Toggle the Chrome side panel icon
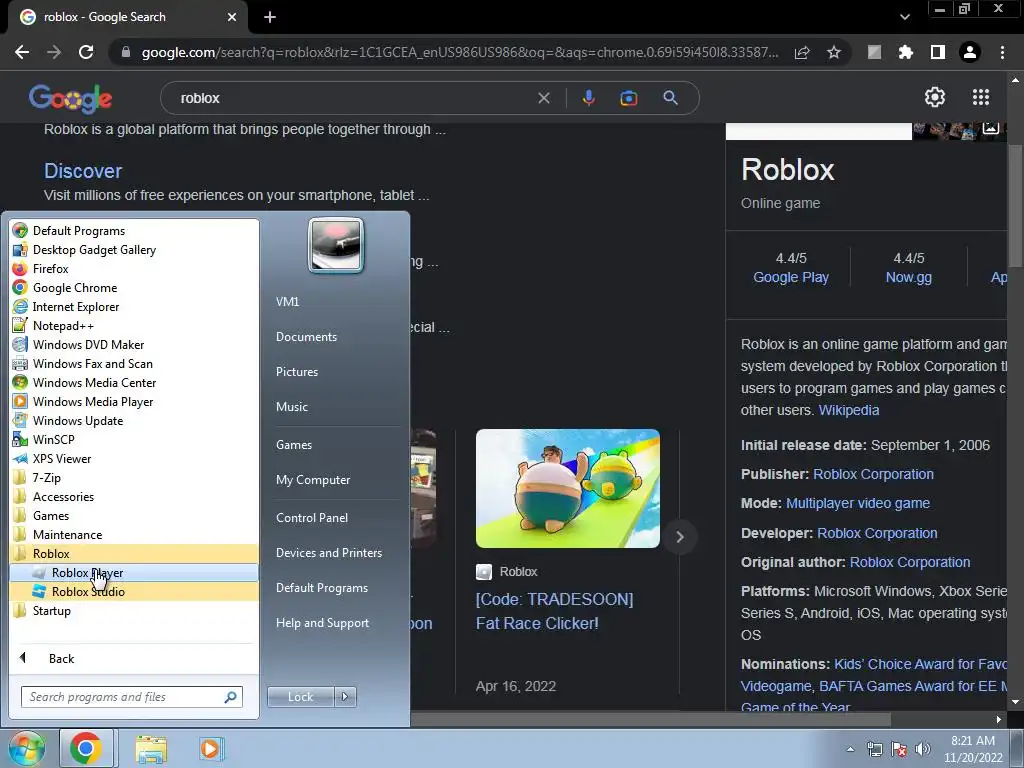The height and width of the screenshot is (768, 1024). [938, 52]
